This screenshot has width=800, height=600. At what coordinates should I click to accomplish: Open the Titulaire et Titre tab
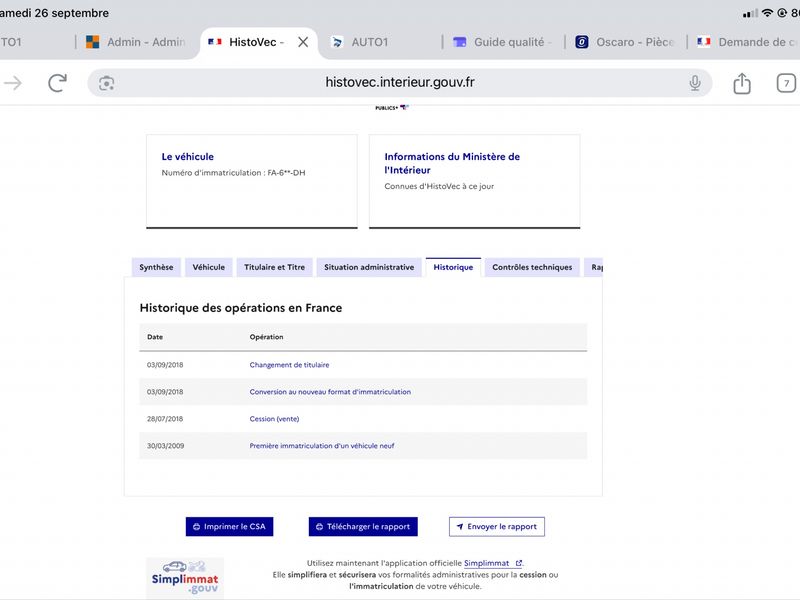pyautogui.click(x=274, y=267)
